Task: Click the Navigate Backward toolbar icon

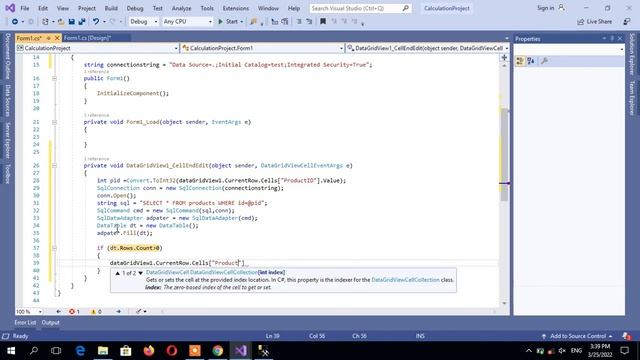Action: [x=15, y=22]
